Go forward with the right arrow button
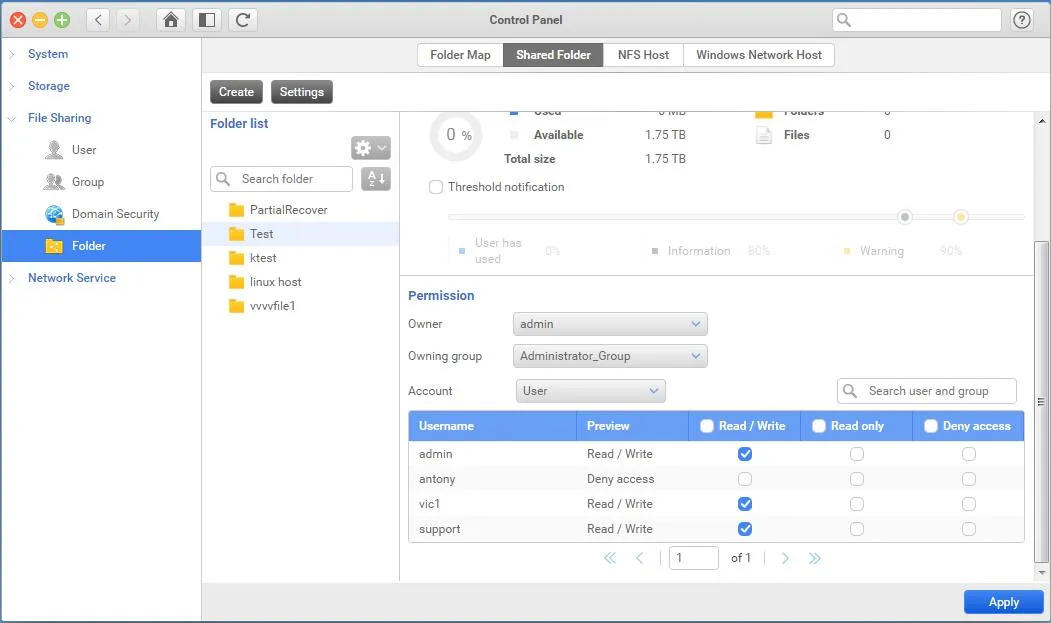This screenshot has width=1051, height=623. pyautogui.click(x=127, y=20)
